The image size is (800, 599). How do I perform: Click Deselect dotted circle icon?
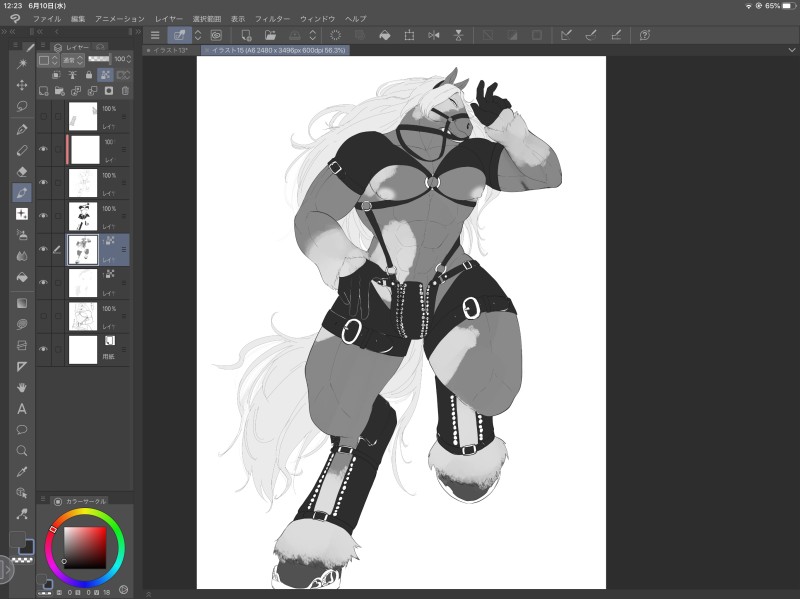tap(335, 35)
